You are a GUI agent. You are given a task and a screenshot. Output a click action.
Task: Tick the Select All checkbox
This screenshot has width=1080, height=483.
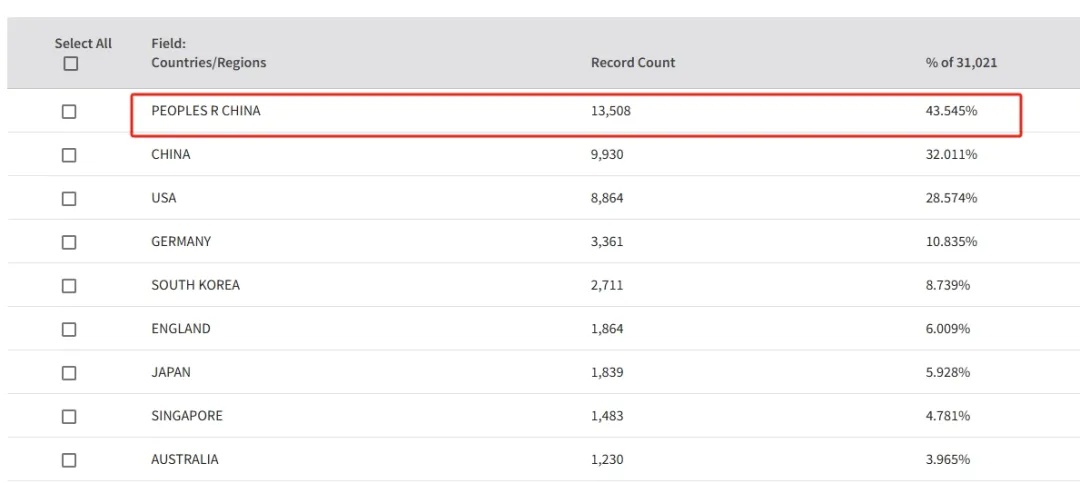[x=70, y=63]
